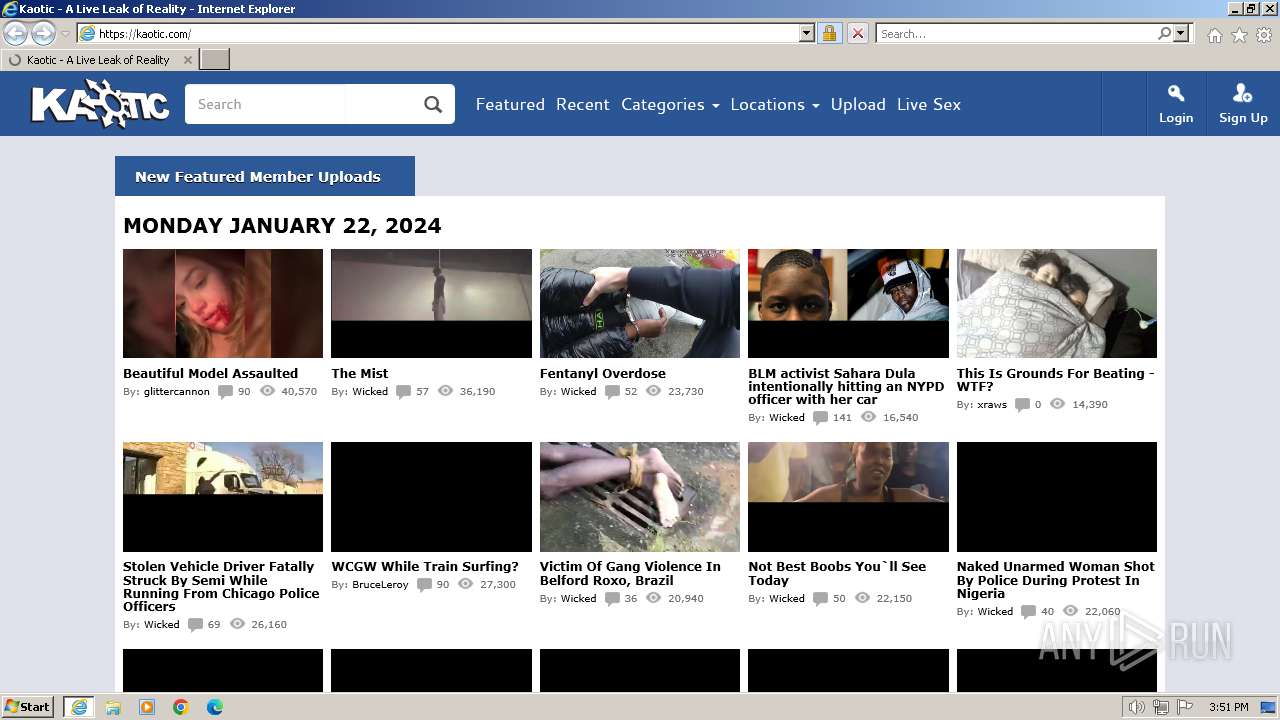This screenshot has height=720, width=1280.
Task: Open The Mist title link
Action: tap(360, 373)
